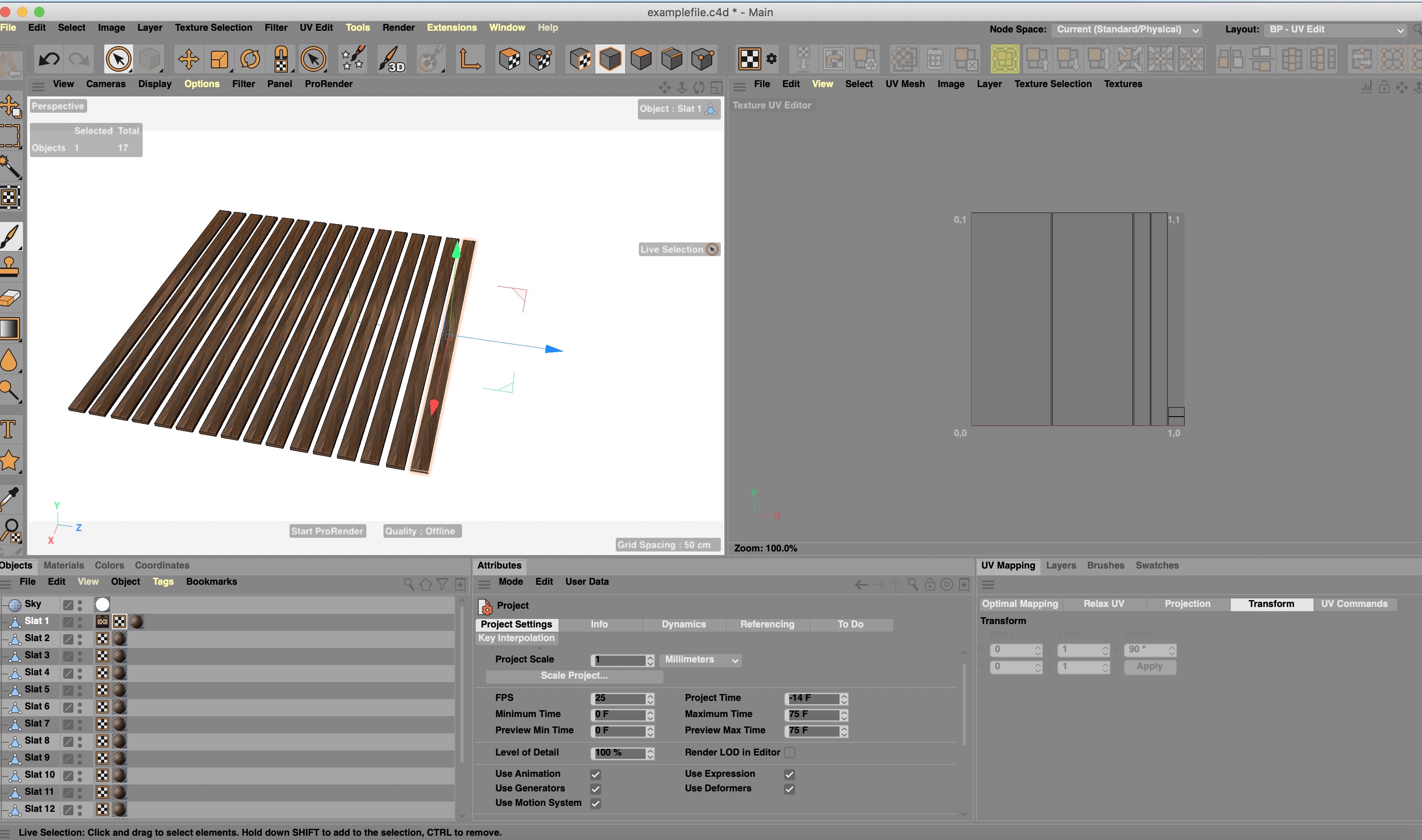Select the Eraser tool in left sidebar
This screenshot has height=840, width=1422.
pos(10,298)
